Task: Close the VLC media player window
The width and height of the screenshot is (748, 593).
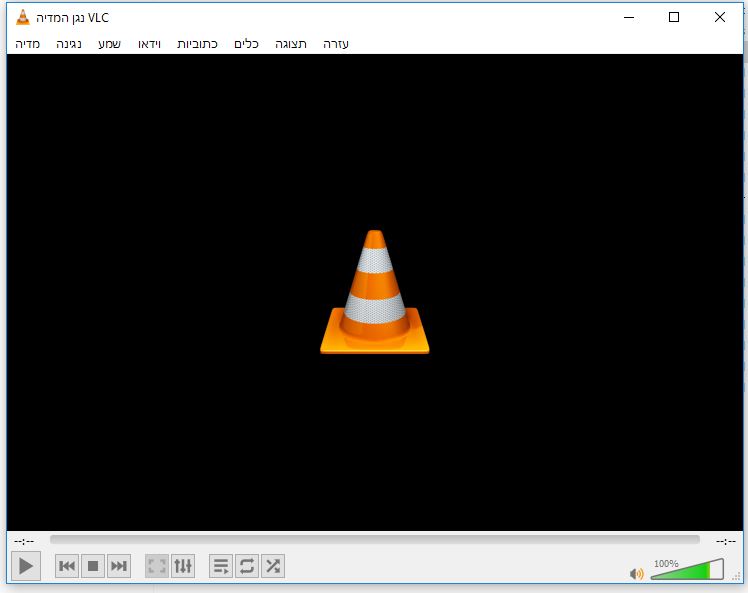Action: click(x=720, y=18)
